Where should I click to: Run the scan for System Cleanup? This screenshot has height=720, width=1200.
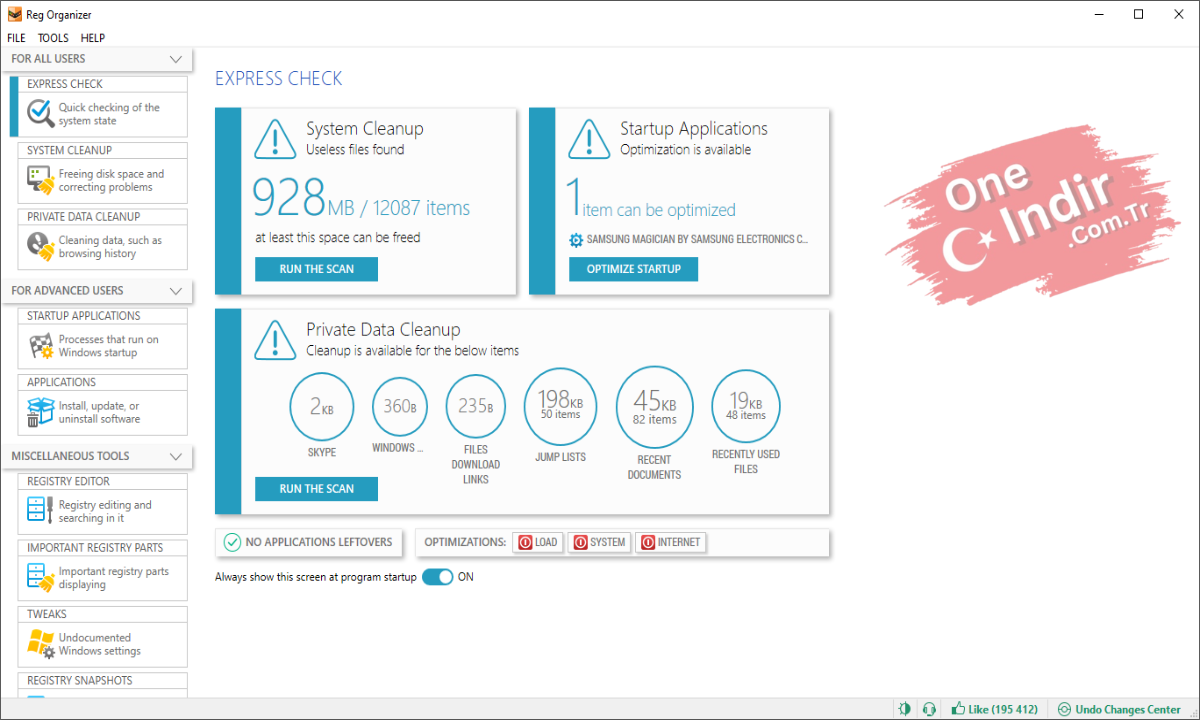click(x=317, y=269)
